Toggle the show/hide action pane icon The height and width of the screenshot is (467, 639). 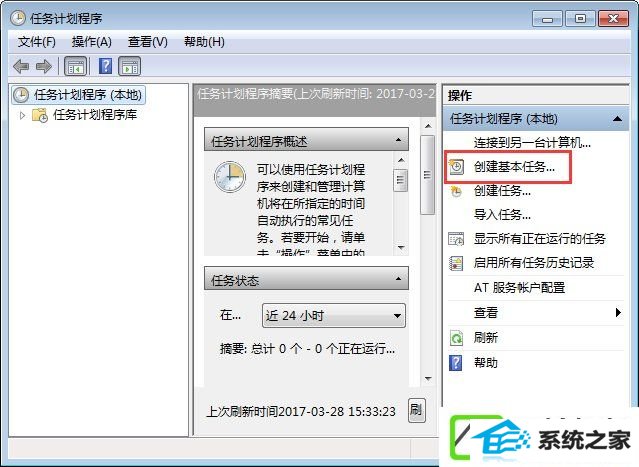[x=130, y=66]
